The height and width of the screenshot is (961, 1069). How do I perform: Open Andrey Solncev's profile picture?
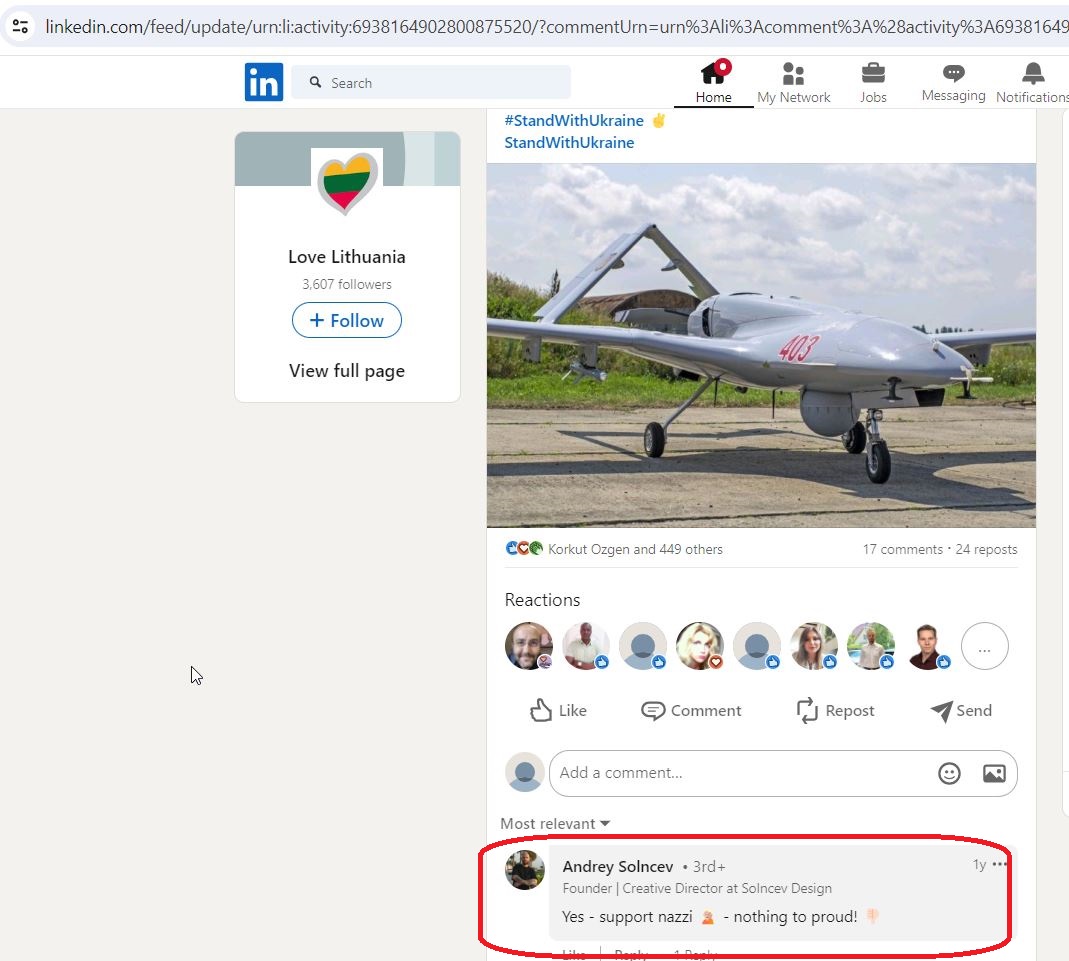pos(525,870)
